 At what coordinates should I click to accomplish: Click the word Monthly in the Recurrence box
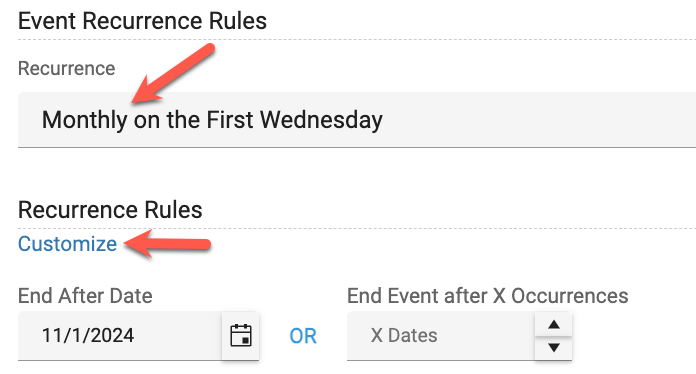tap(84, 120)
